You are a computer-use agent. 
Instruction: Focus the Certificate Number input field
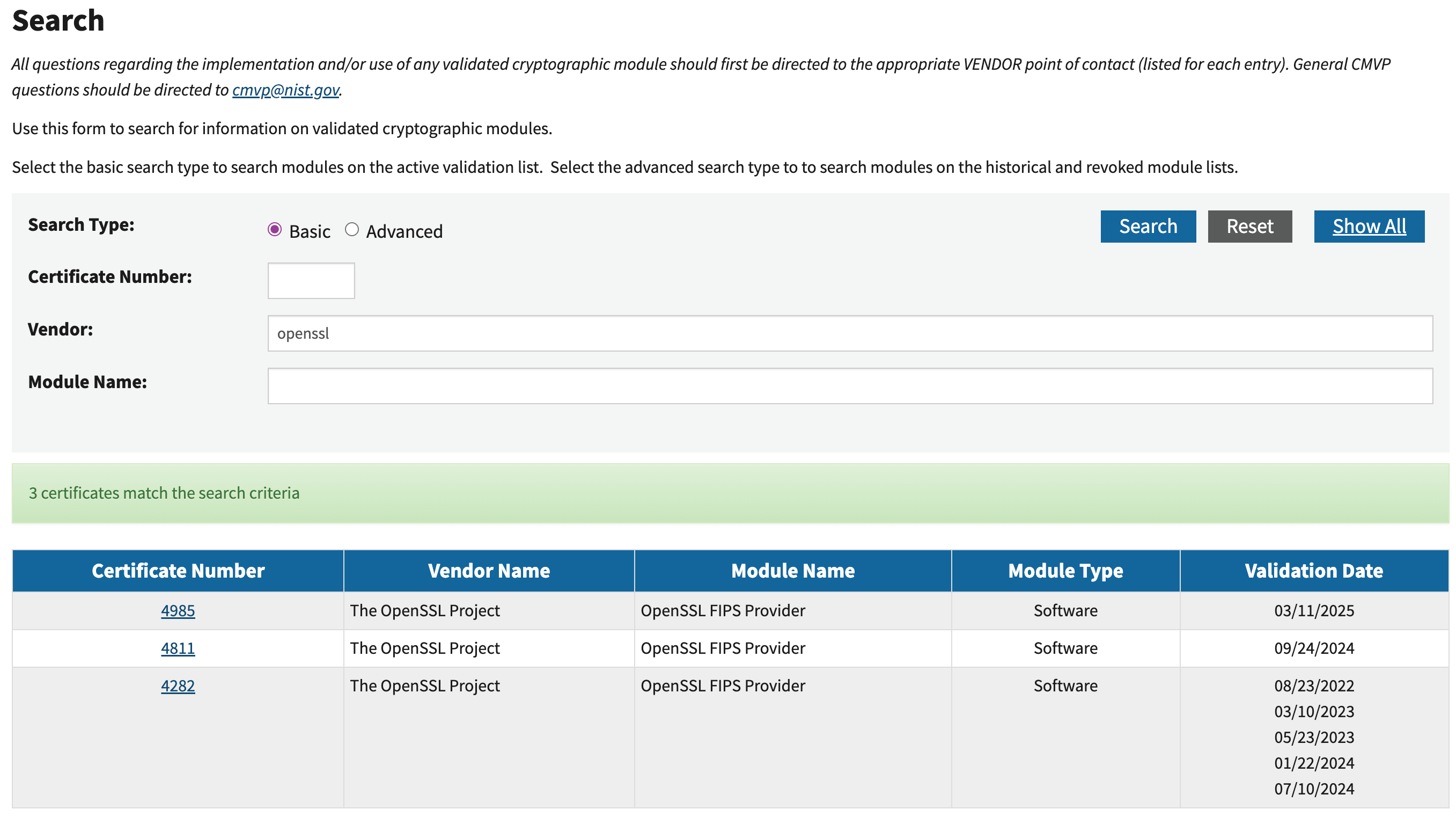pyautogui.click(x=311, y=280)
